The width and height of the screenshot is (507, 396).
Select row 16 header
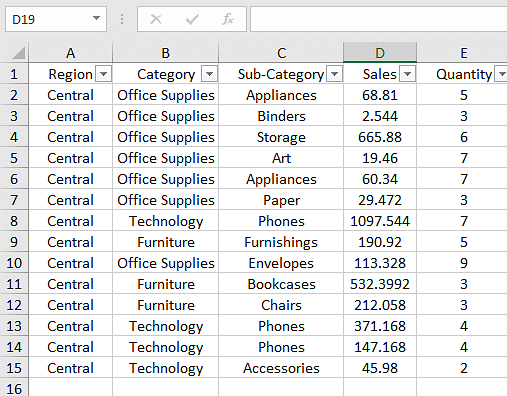pos(14,388)
